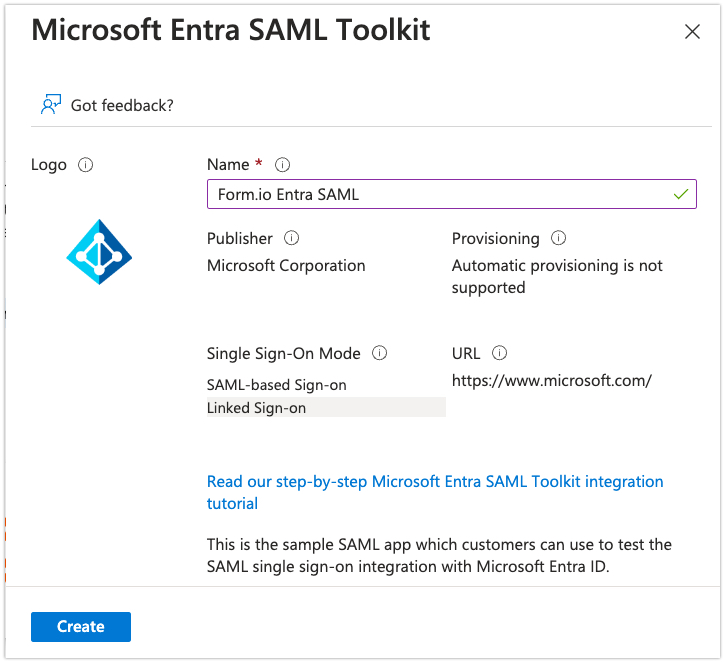Click the Automatic provisioning is not supported text
Screen dimensions: 725x663
click(557, 276)
